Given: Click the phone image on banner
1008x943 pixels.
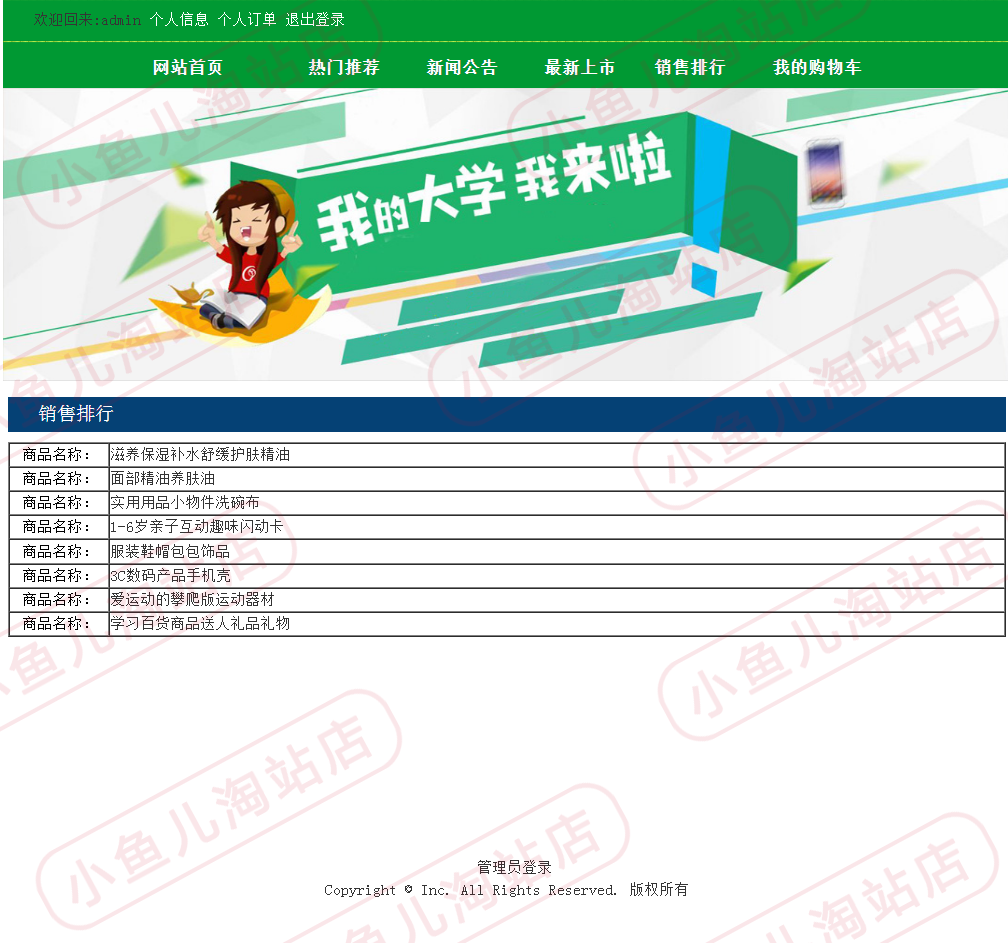Looking at the screenshot, I should tap(824, 174).
